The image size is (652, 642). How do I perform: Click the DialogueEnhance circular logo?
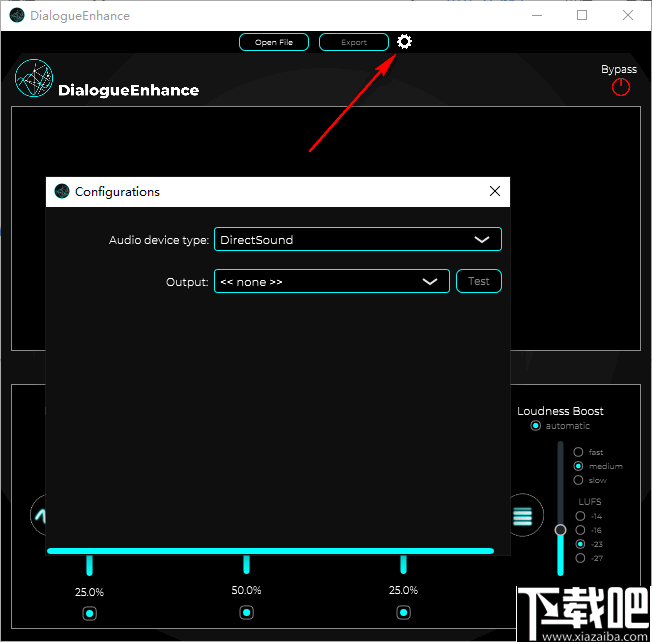point(34,78)
